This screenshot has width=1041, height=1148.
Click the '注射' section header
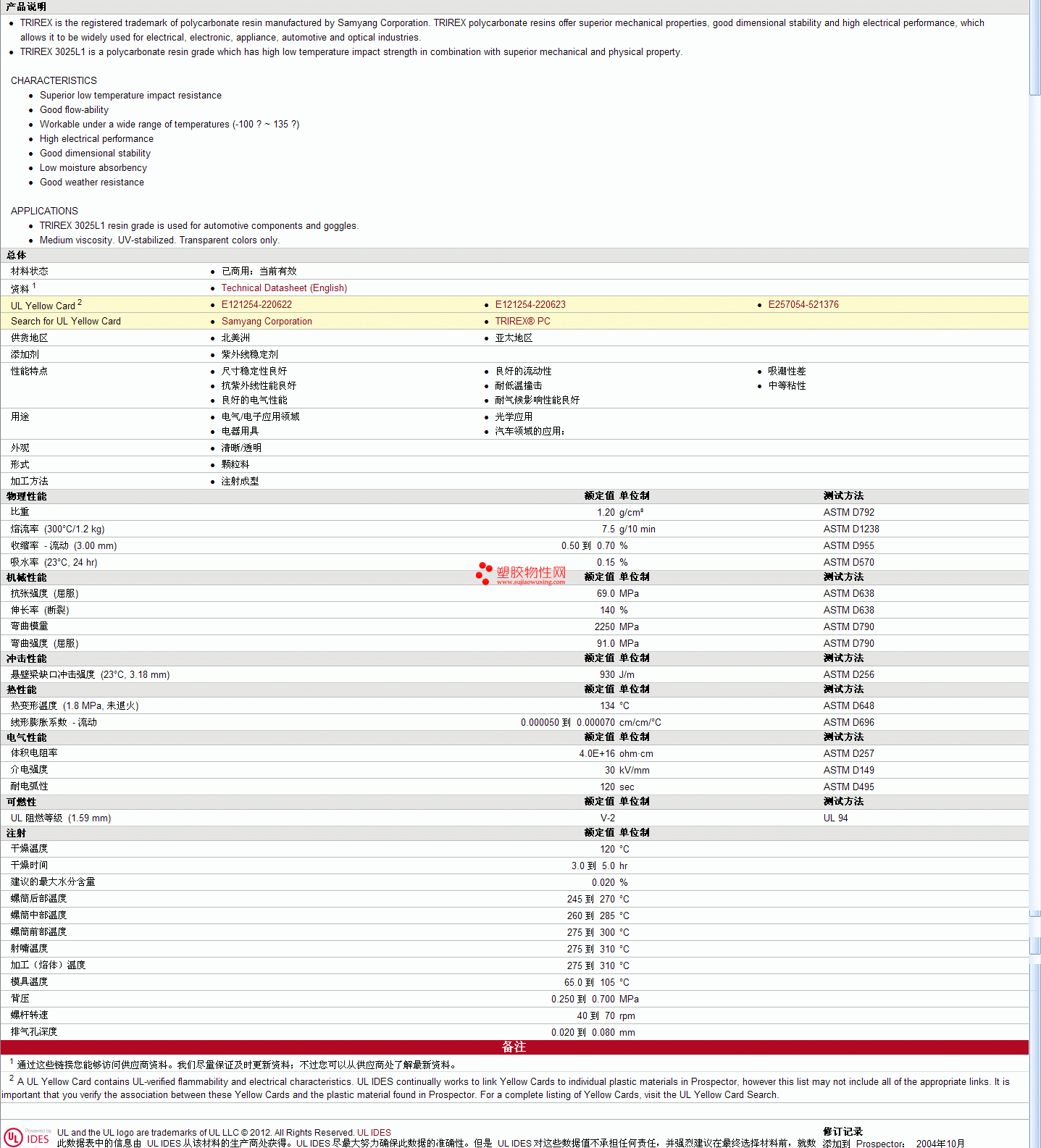coord(16,833)
